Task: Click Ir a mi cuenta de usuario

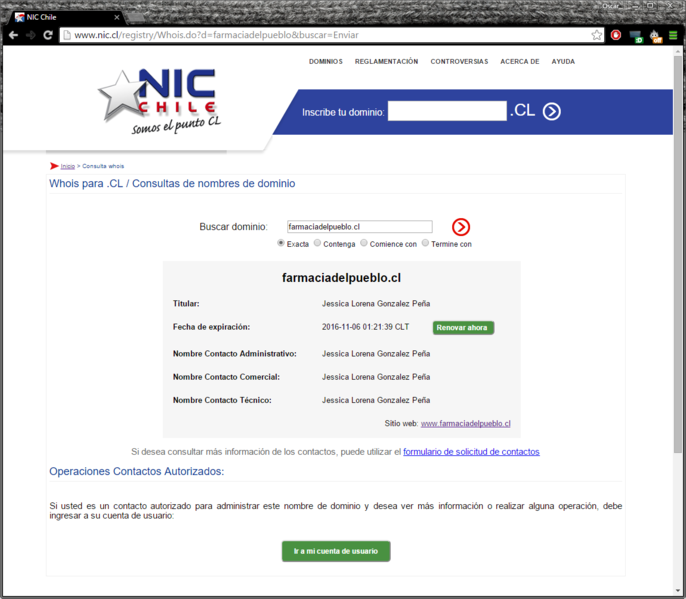Action: pos(336,551)
